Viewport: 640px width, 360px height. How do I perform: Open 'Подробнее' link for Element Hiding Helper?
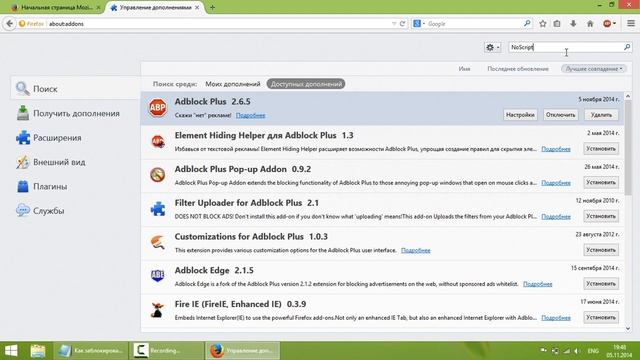click(556, 149)
